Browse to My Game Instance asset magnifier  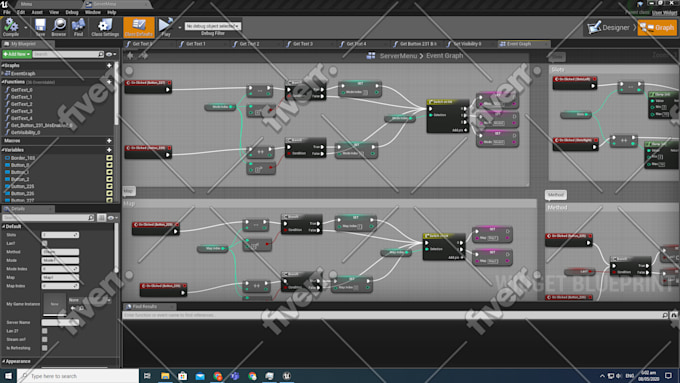[81, 308]
